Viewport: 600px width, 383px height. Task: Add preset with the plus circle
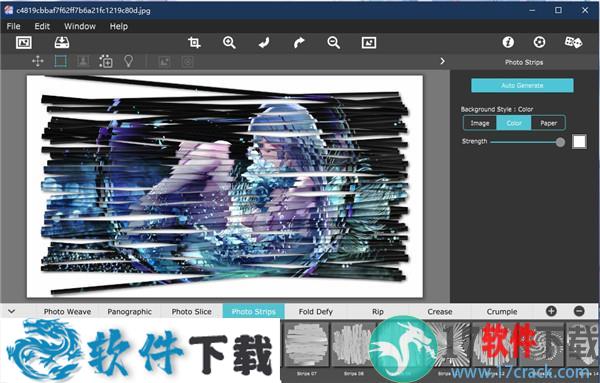551,311
